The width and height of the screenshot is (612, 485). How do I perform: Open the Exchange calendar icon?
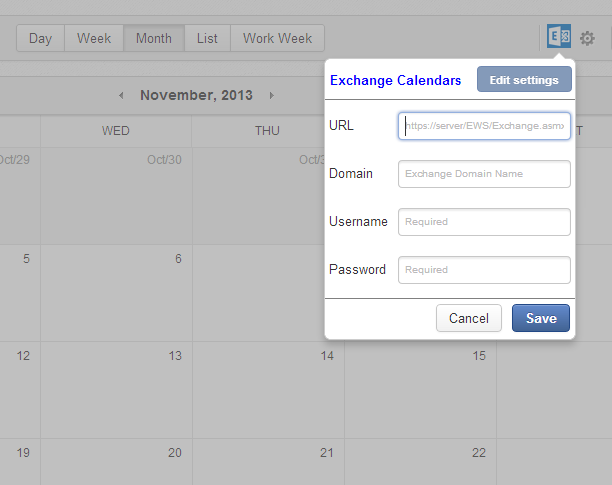click(x=559, y=36)
